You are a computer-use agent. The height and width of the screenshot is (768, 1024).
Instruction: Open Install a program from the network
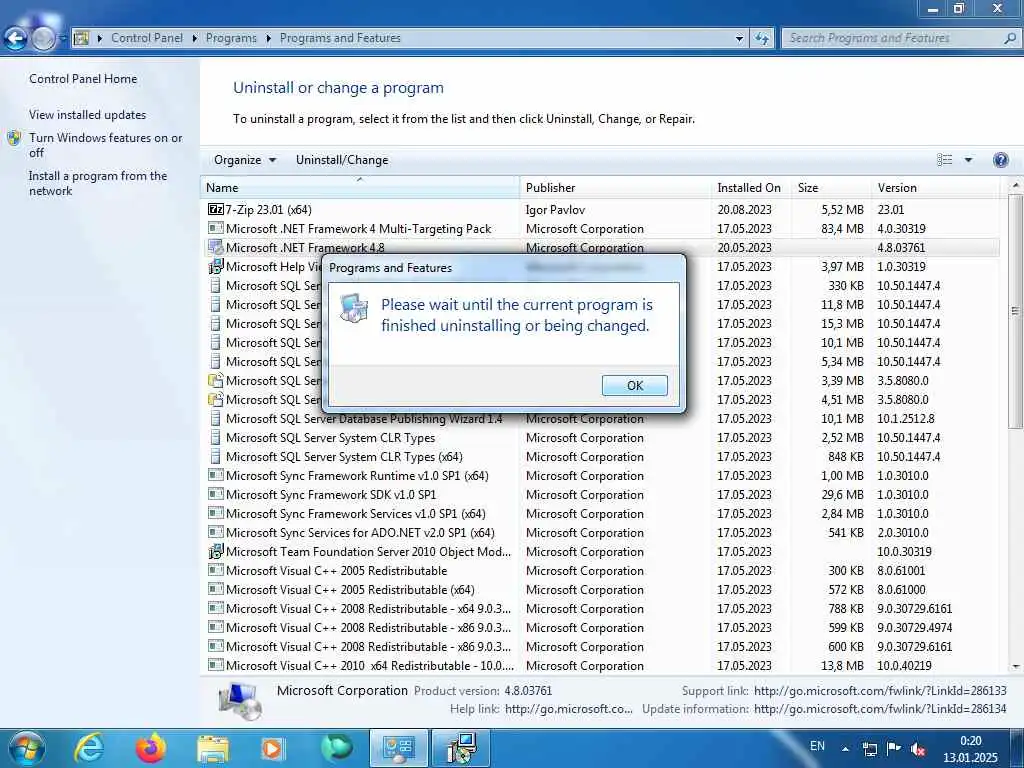(97, 183)
